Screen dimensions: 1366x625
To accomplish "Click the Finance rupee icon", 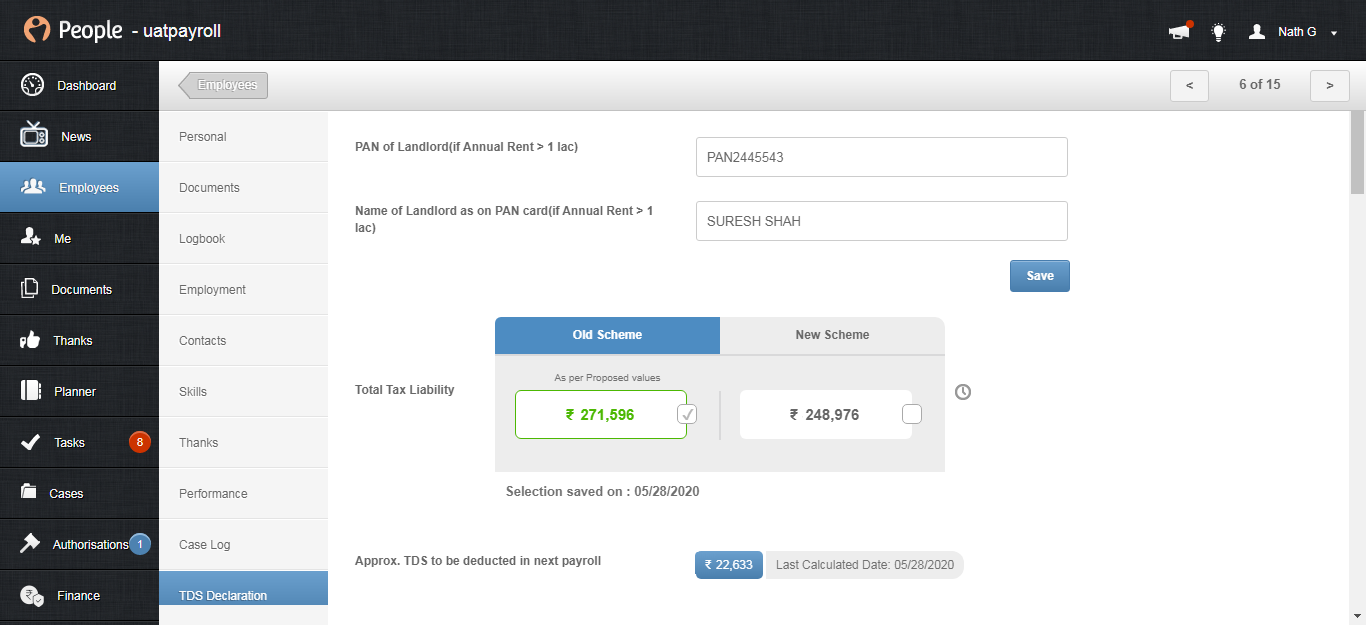I will (x=33, y=595).
